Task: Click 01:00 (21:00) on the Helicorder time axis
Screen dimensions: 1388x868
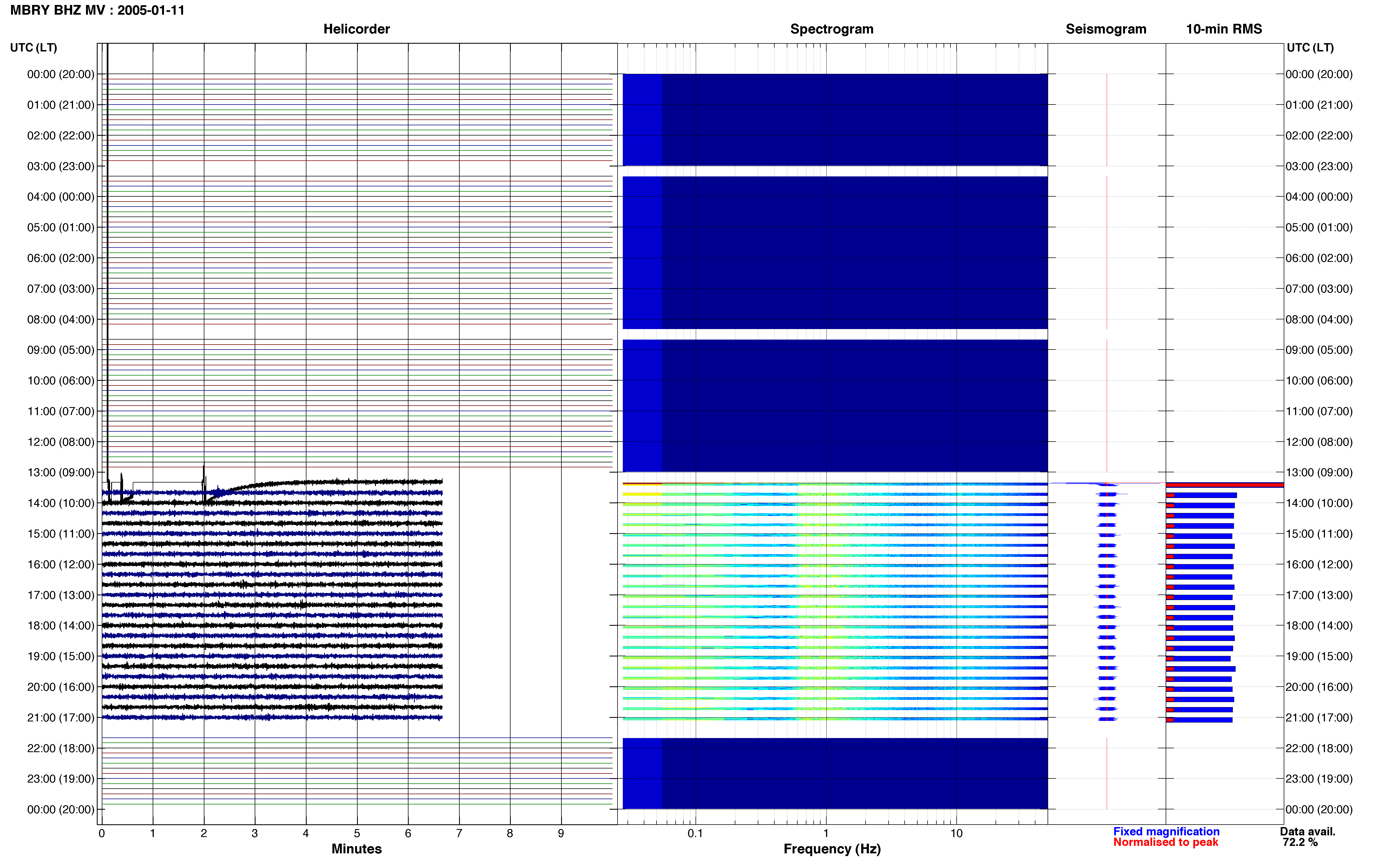Action: click(x=61, y=105)
